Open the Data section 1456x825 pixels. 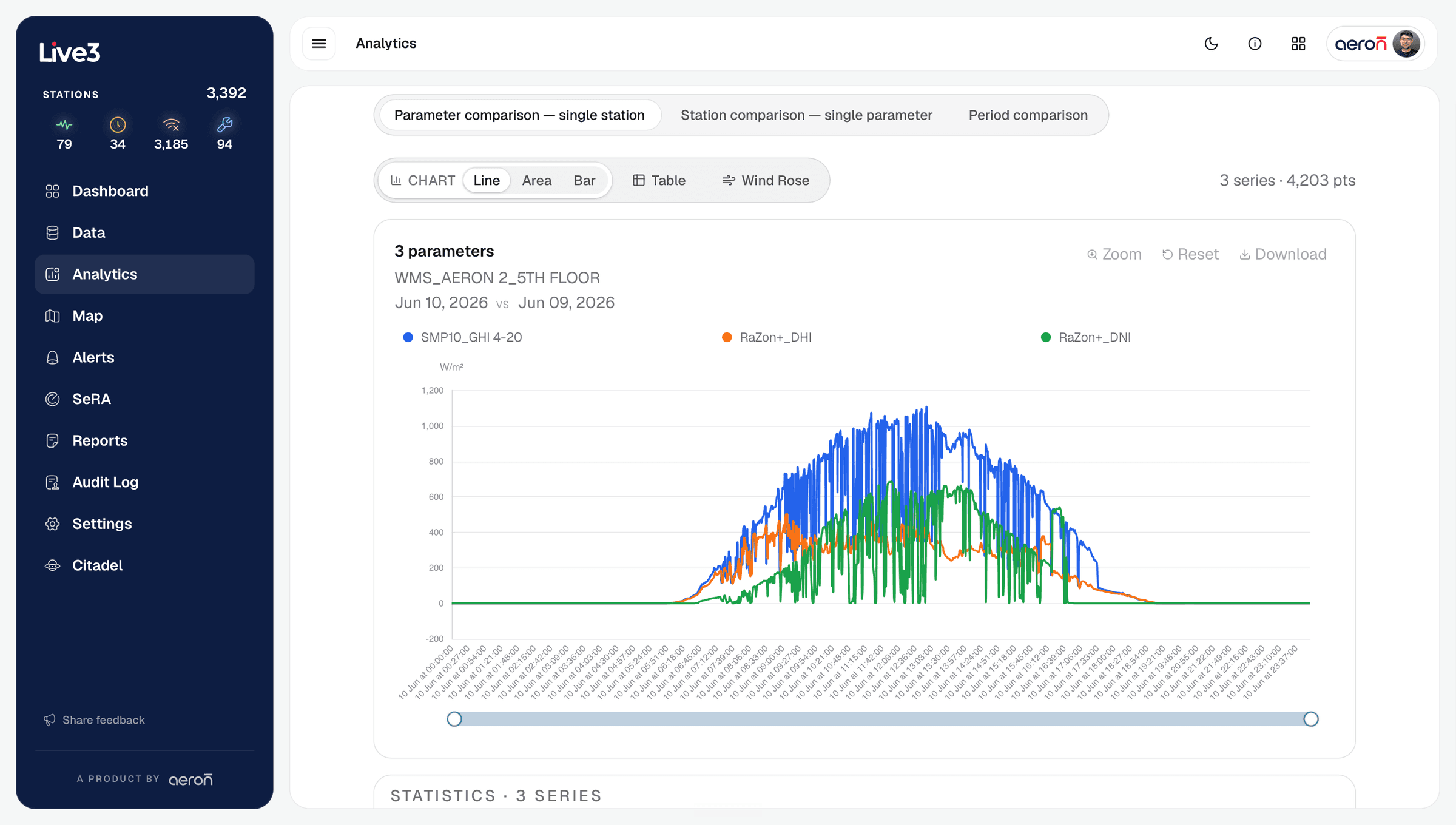pos(144,232)
